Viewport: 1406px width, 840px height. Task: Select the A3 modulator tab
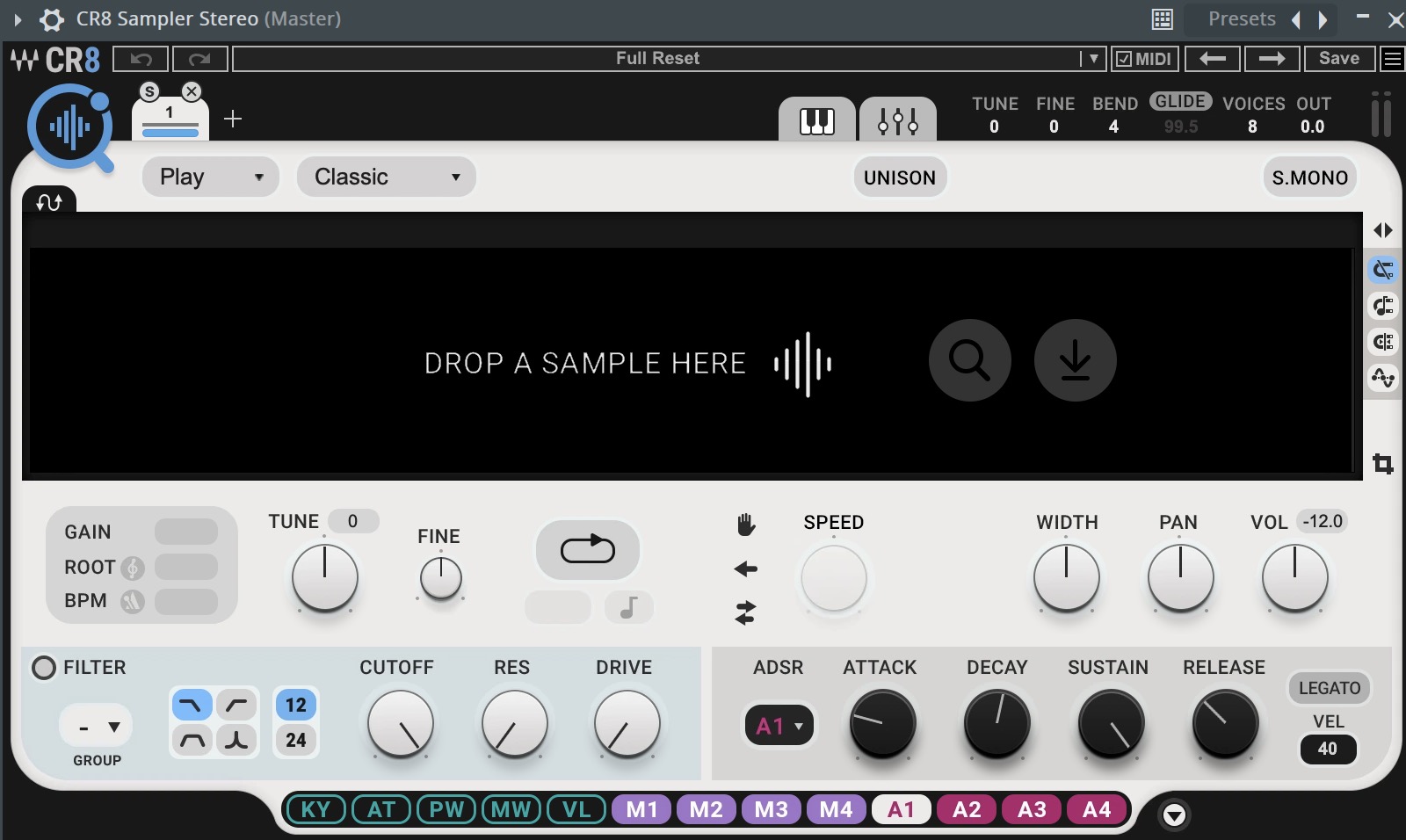[1032, 809]
